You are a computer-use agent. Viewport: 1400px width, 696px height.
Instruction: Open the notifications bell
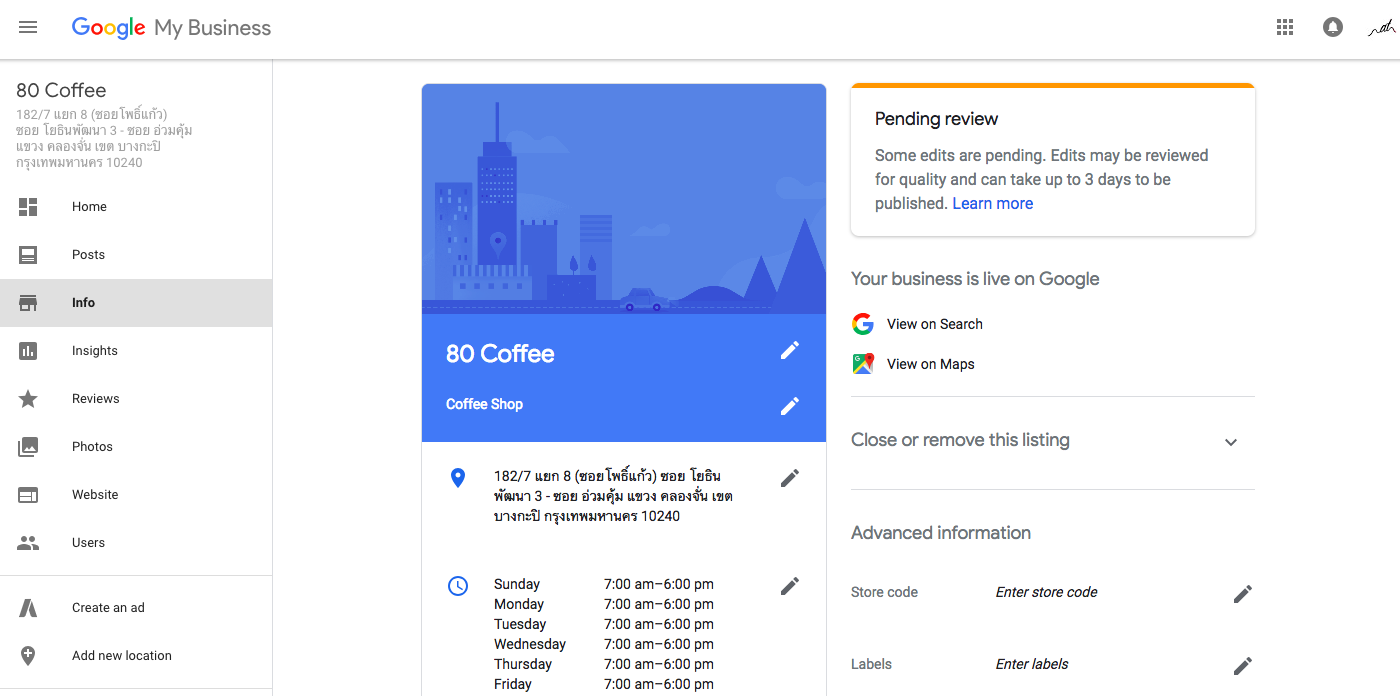[1333, 28]
